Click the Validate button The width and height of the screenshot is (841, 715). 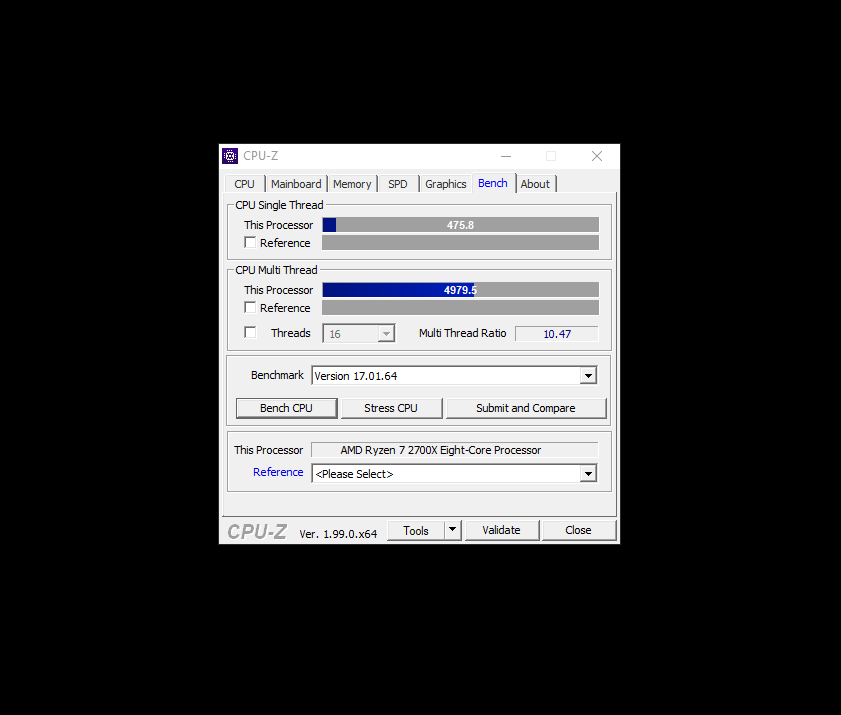click(501, 530)
